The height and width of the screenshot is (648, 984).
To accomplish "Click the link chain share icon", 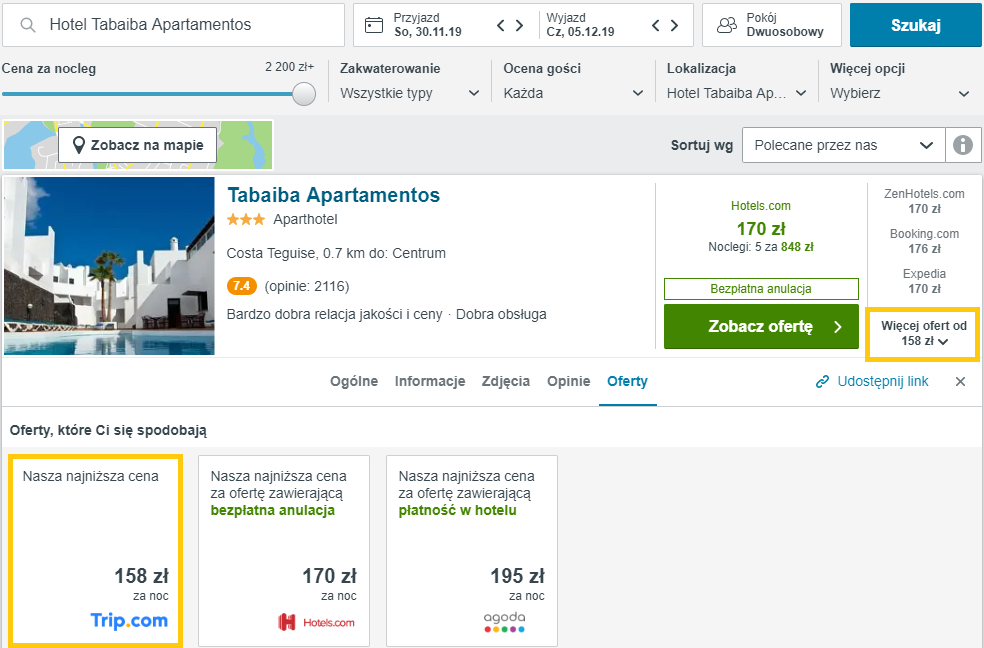I will point(822,381).
